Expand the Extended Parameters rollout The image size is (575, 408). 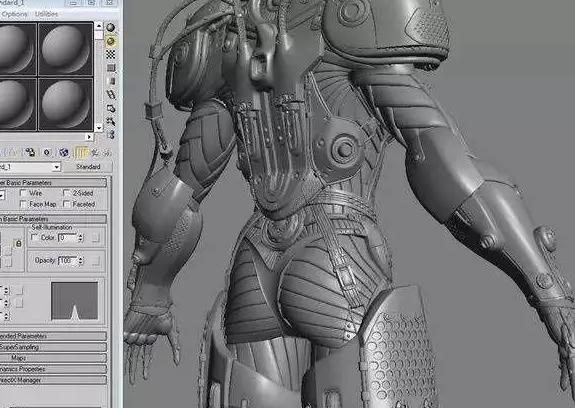point(53,336)
